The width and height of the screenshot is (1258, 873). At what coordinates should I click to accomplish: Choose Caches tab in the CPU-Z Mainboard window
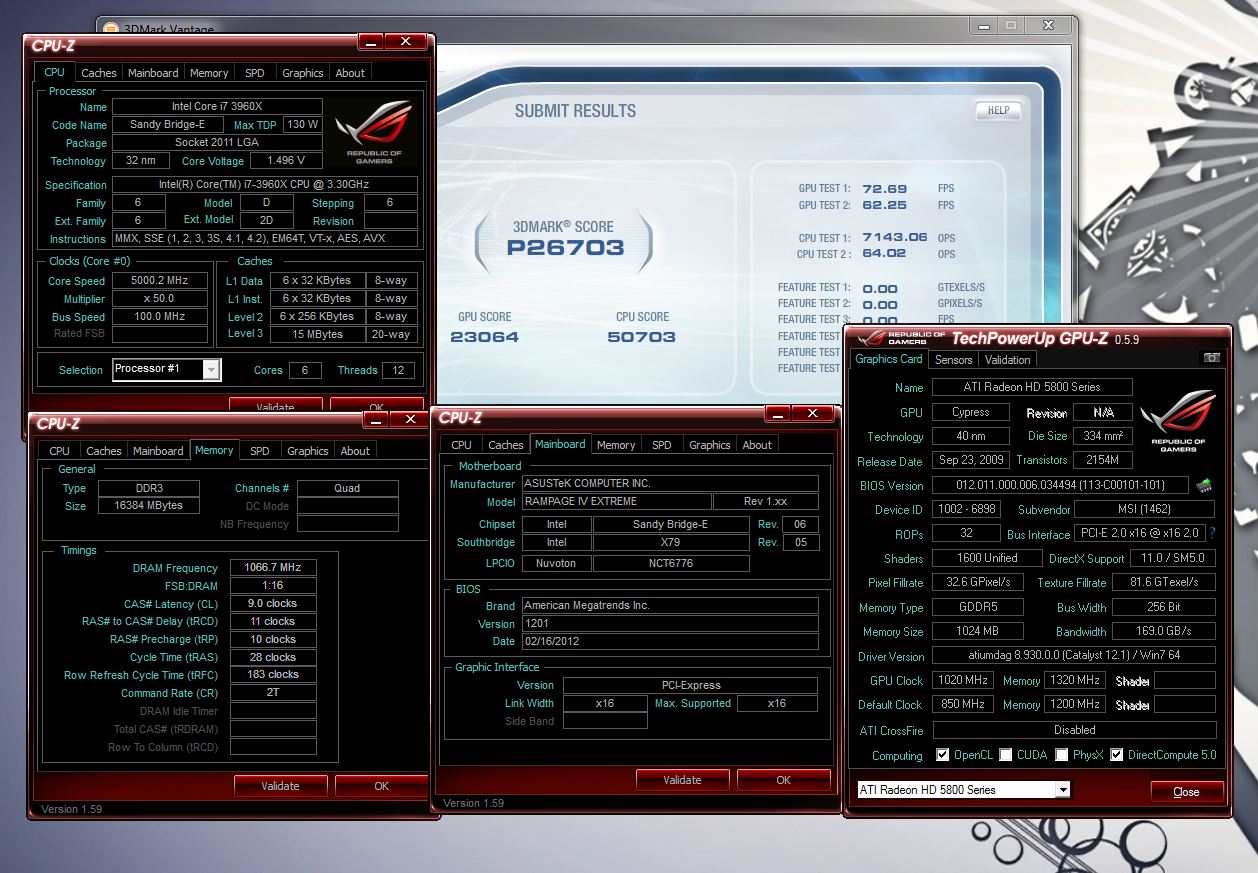[506, 445]
